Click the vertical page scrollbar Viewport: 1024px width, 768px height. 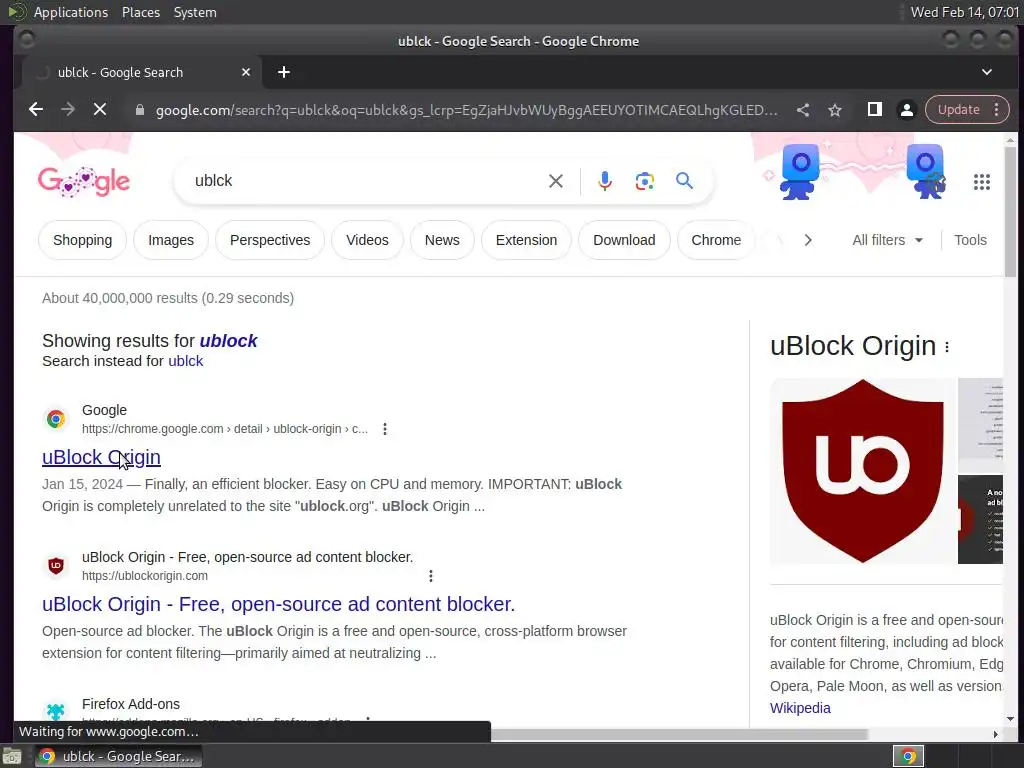1010,212
